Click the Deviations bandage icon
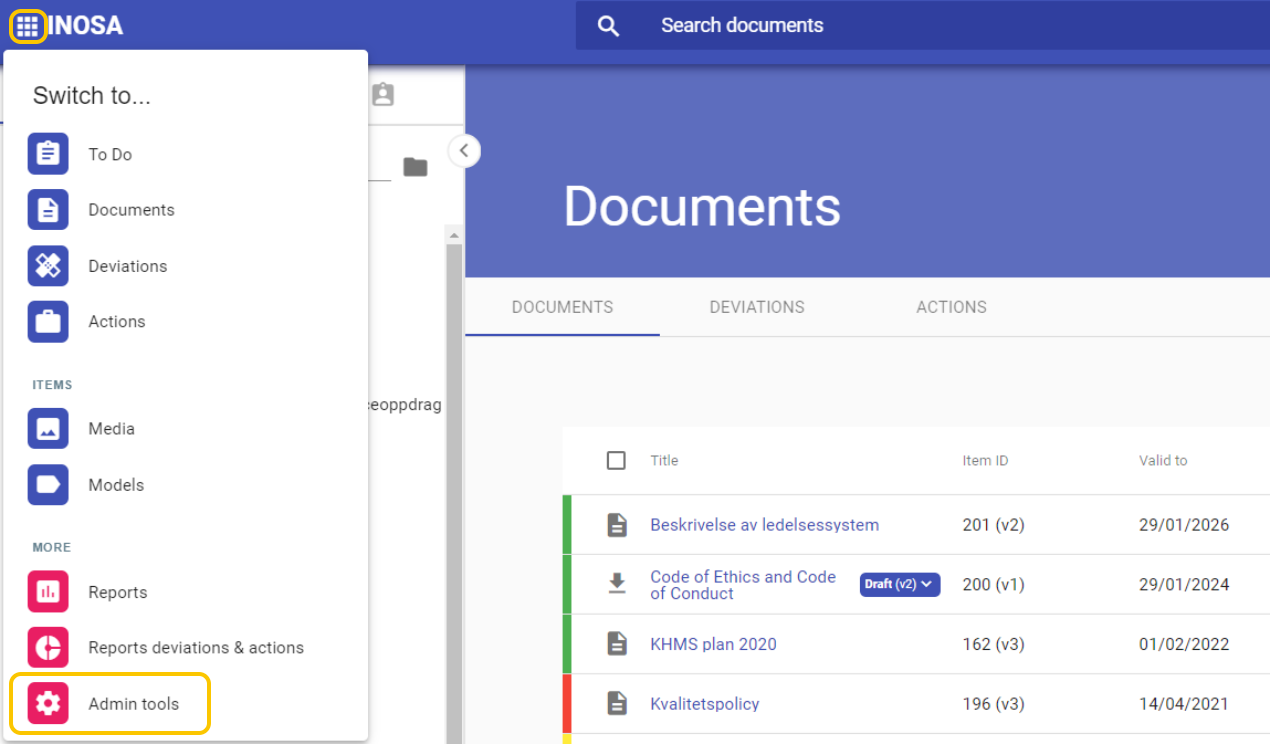The width and height of the screenshot is (1270, 744). coord(48,266)
